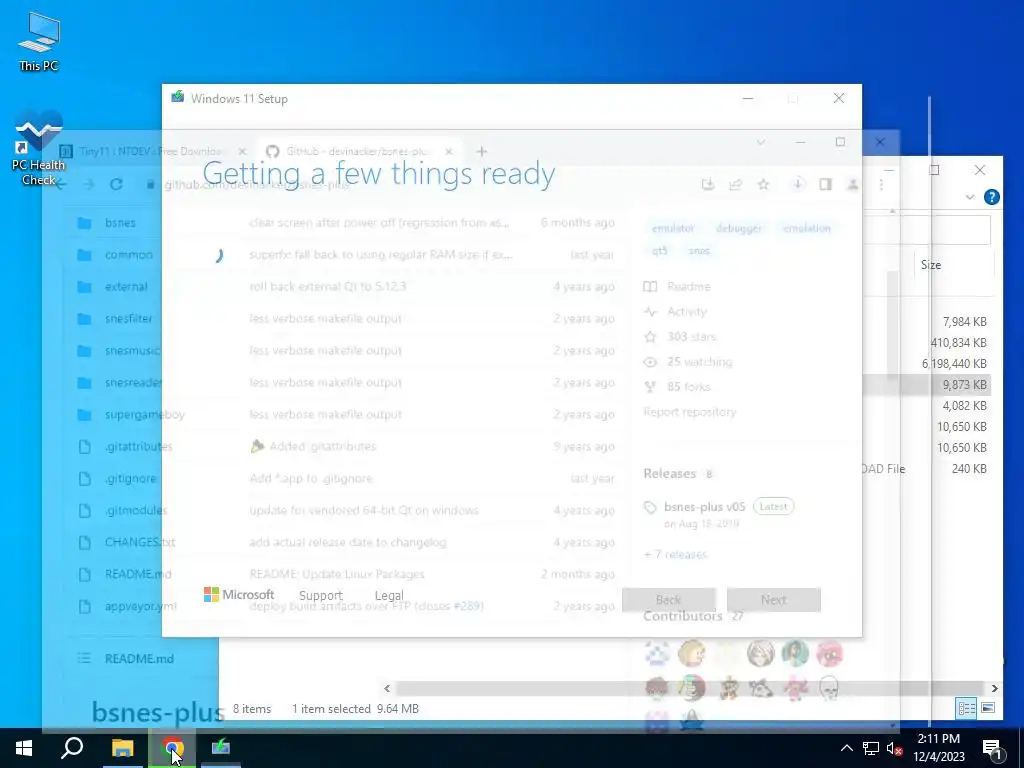Open the supergameboy folder on GitHub
The width and height of the screenshot is (1024, 768).
(x=144, y=415)
